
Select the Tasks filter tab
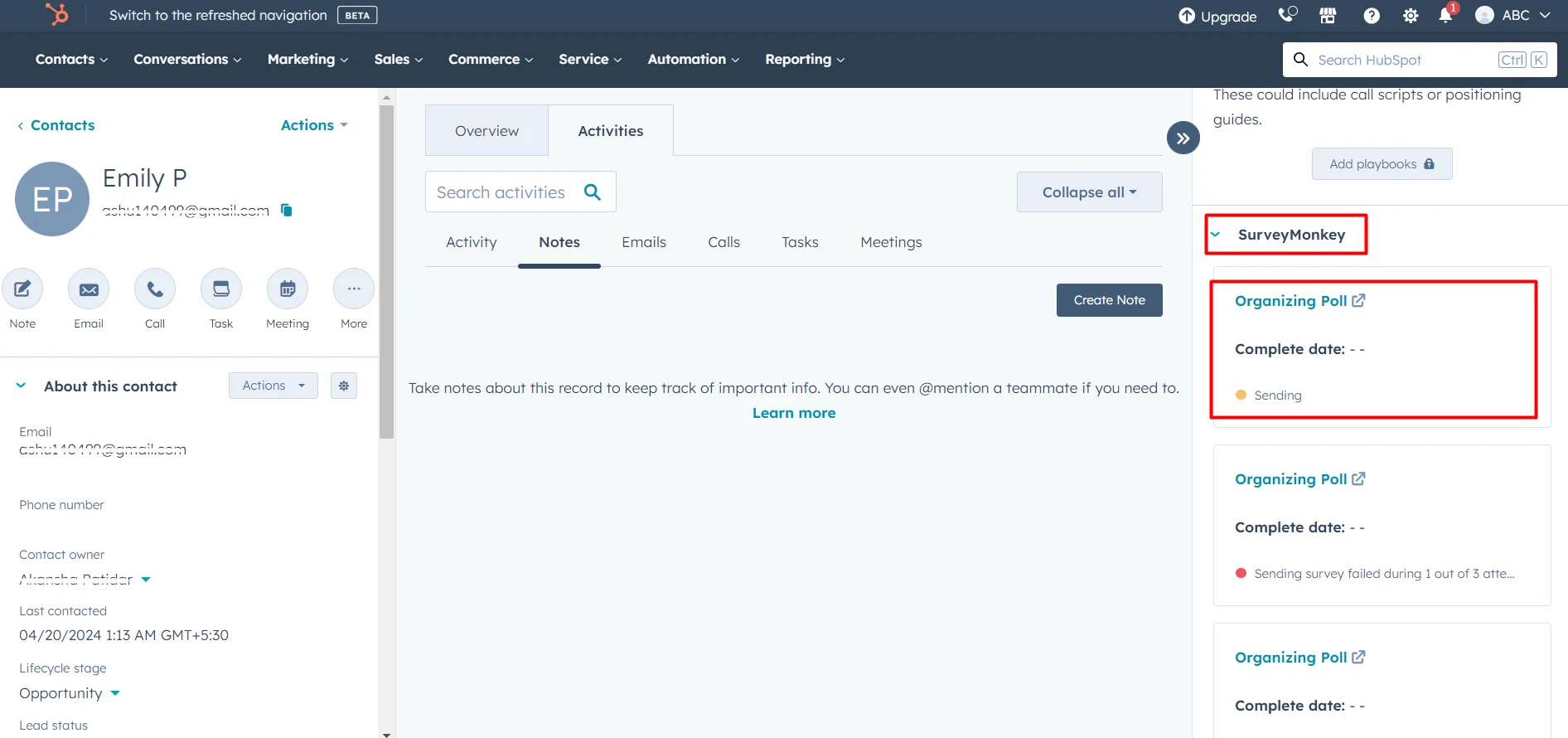click(800, 242)
